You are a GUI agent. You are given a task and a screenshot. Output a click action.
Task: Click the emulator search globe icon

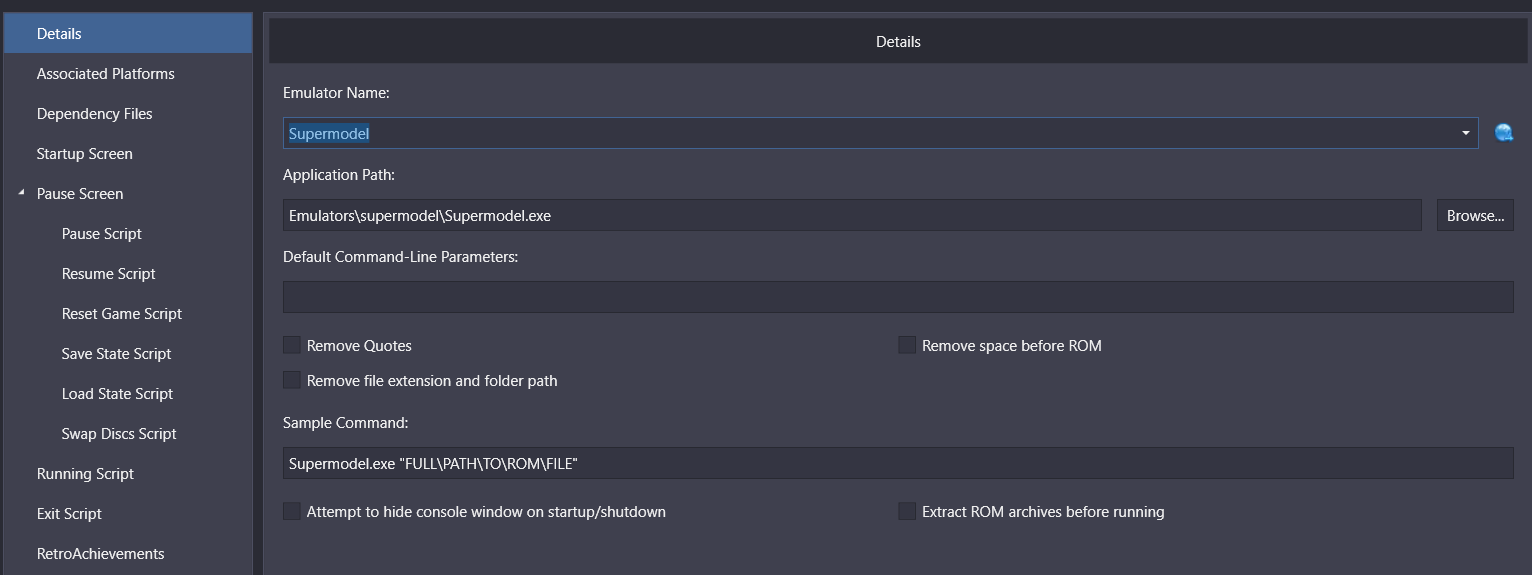tap(1503, 133)
